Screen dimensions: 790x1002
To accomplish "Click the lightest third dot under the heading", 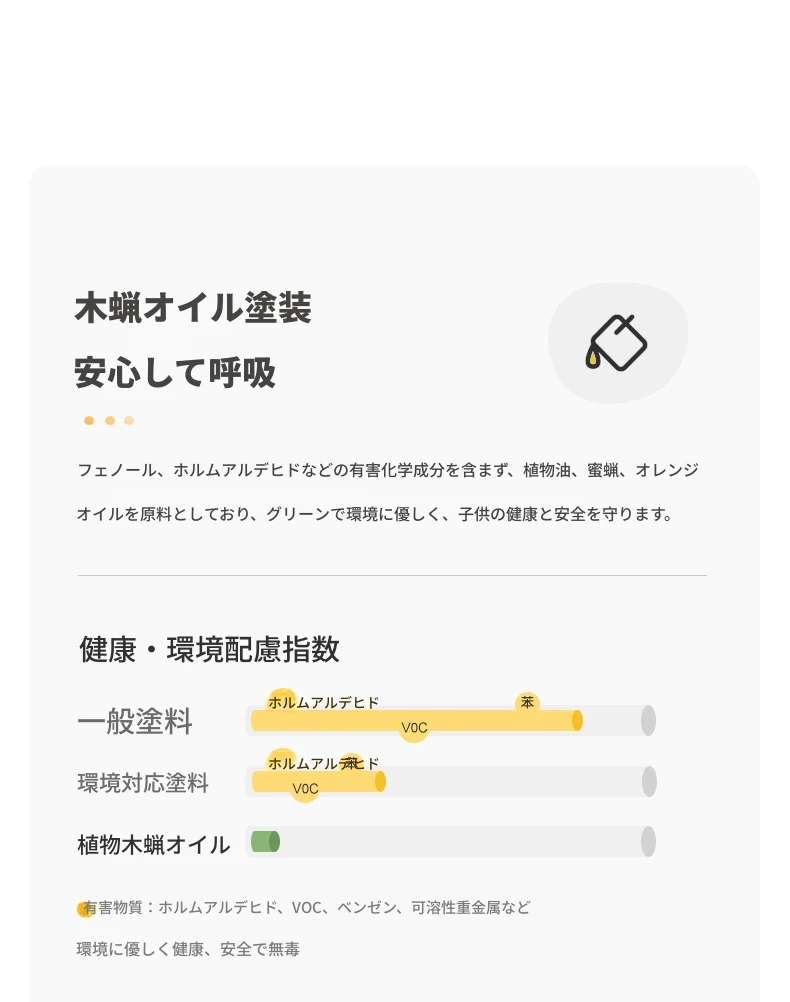I will pos(129,420).
